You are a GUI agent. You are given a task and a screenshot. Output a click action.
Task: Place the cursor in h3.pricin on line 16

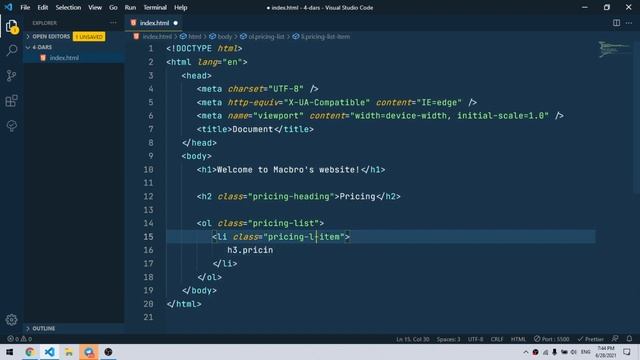coord(250,250)
